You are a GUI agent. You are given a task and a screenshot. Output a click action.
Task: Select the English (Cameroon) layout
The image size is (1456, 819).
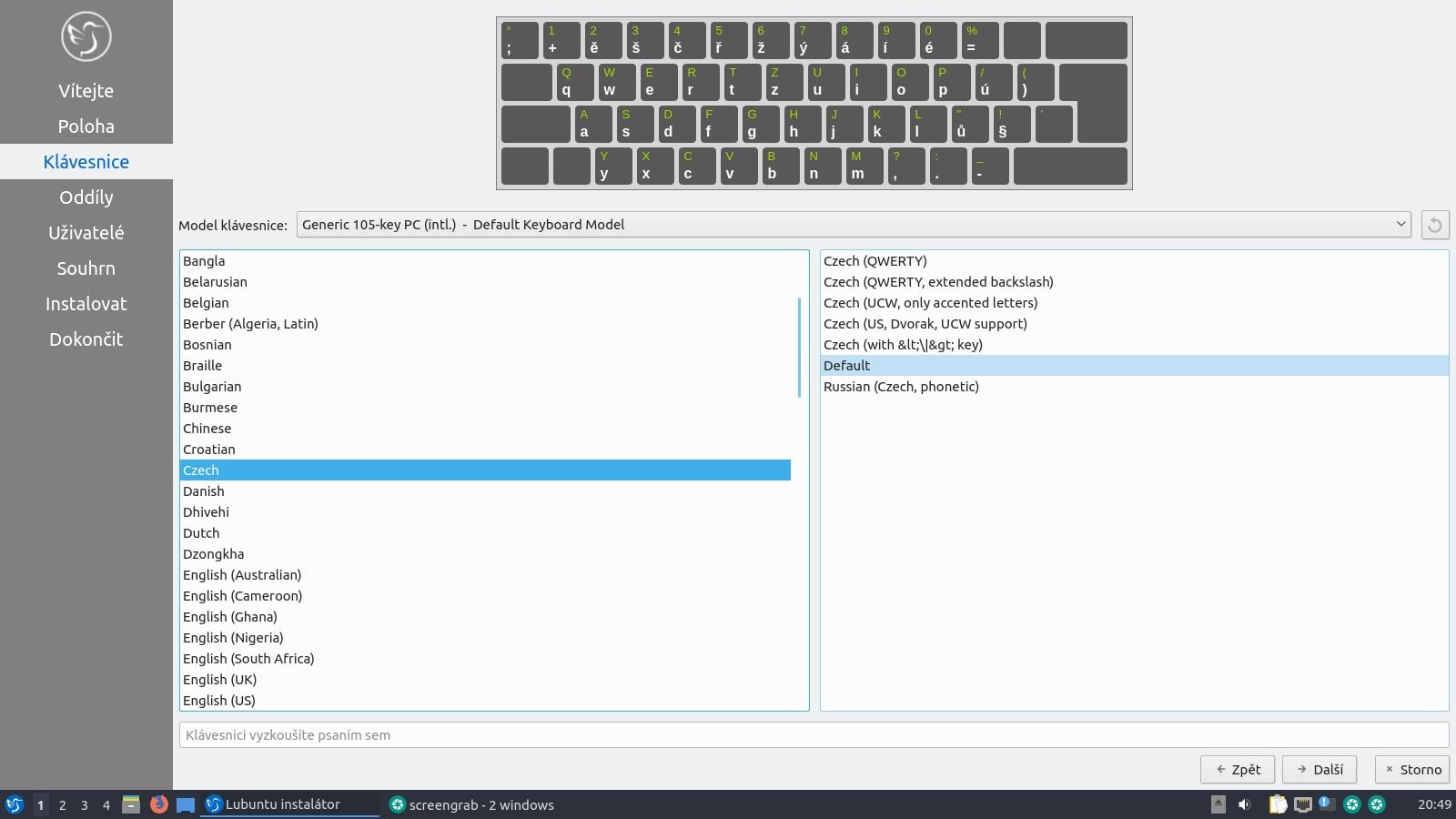tap(485, 596)
